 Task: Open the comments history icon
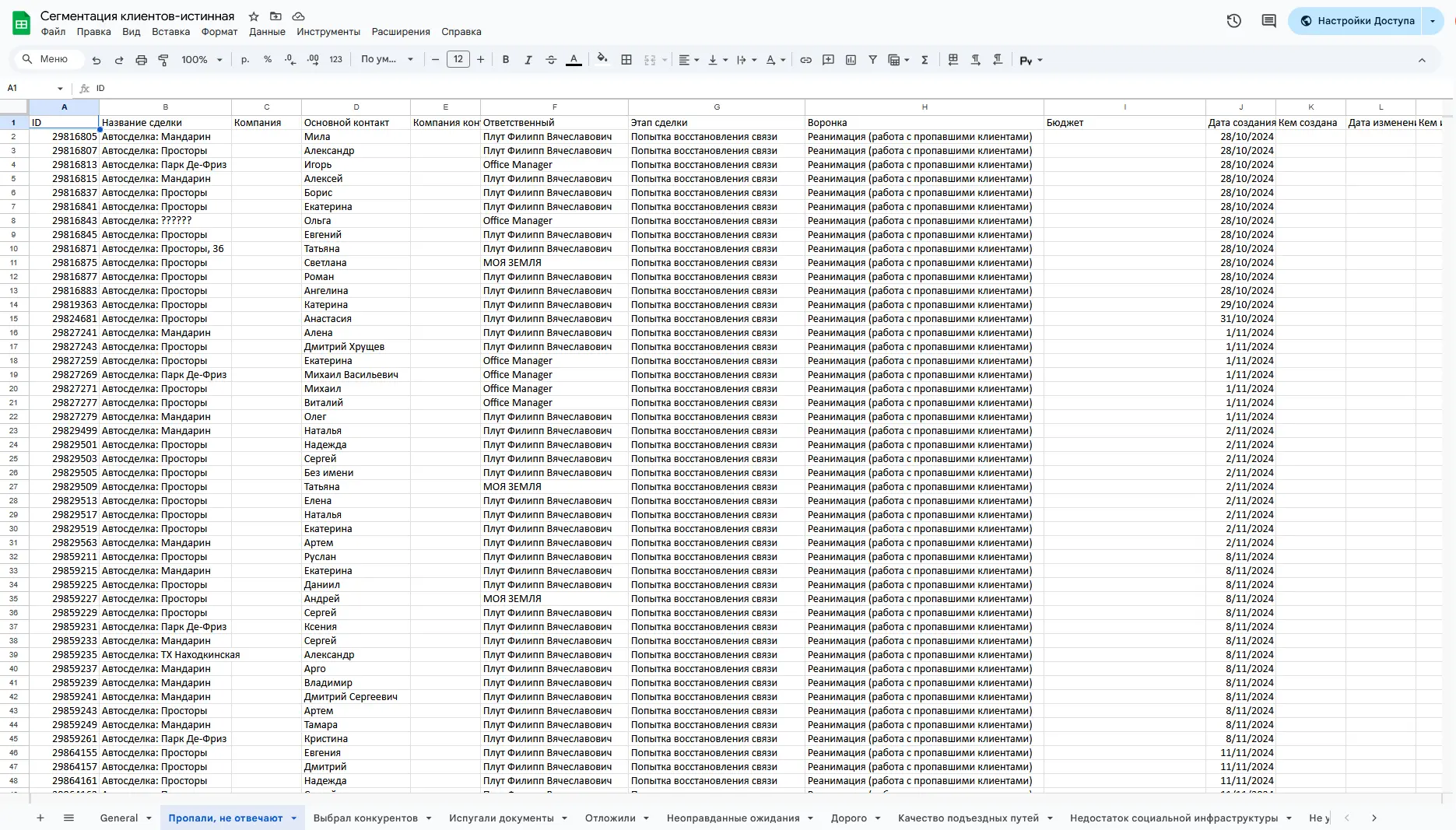(1268, 21)
